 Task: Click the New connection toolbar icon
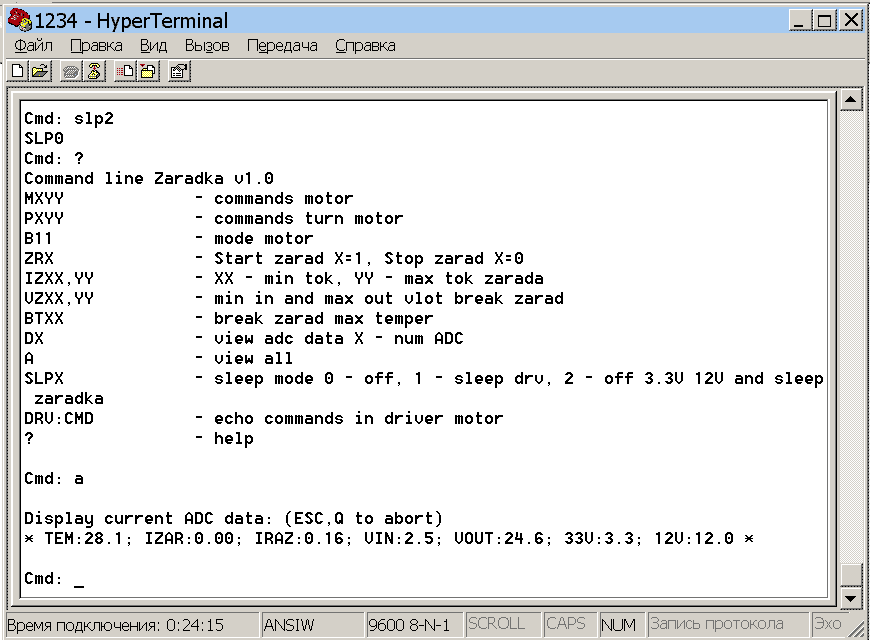[x=17, y=71]
